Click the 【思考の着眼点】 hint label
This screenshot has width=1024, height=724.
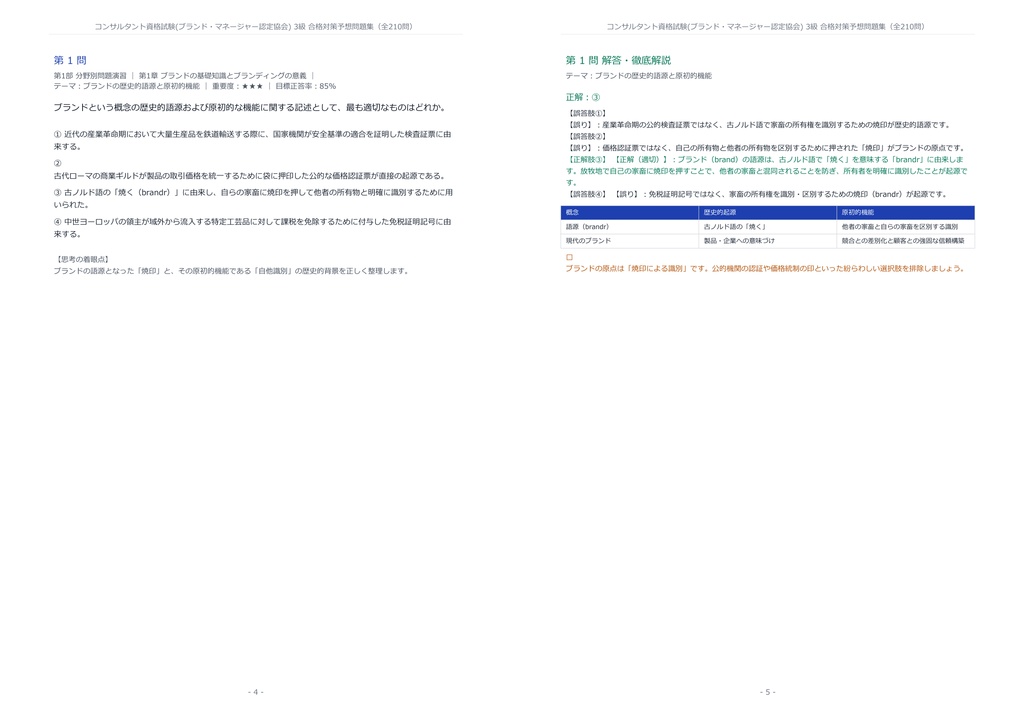(82, 259)
